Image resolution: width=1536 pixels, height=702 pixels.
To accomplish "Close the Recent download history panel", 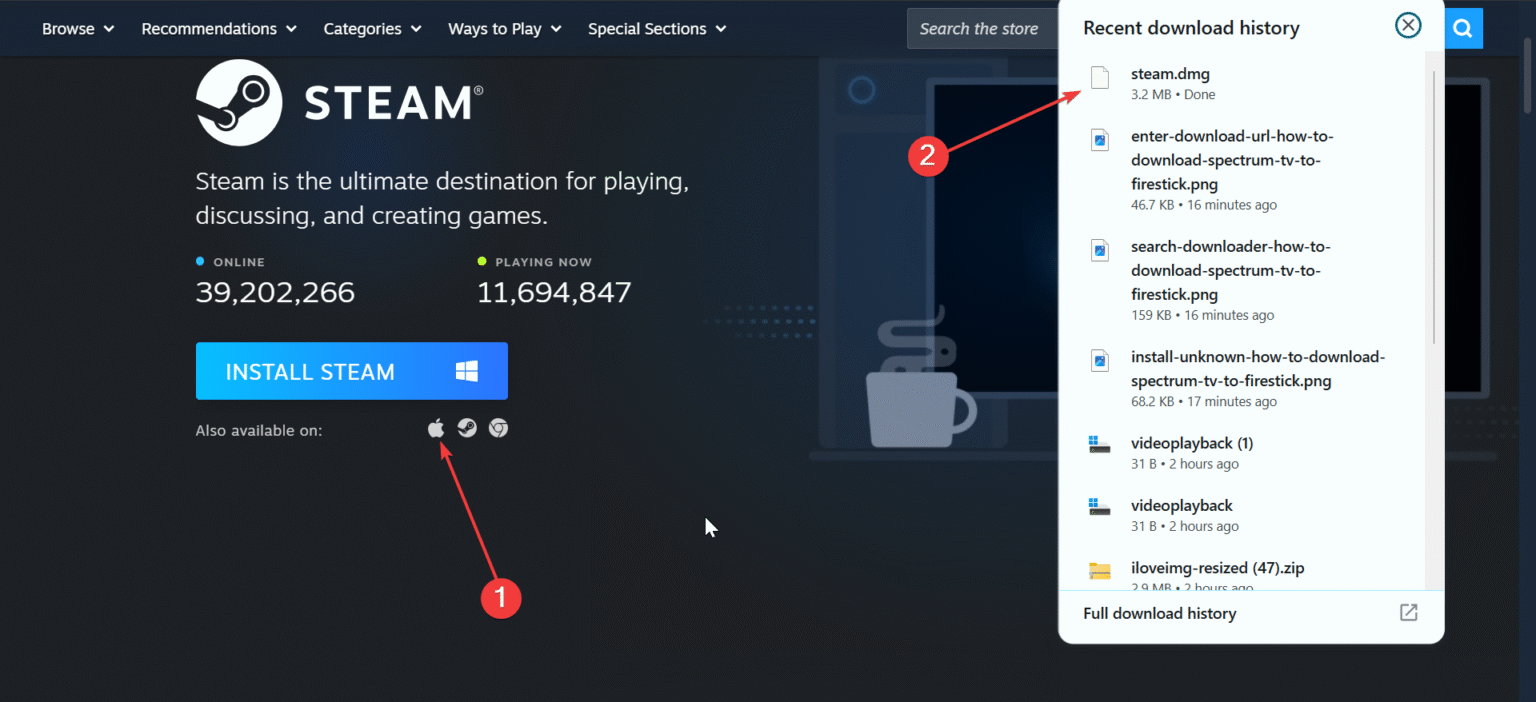I will [1408, 25].
